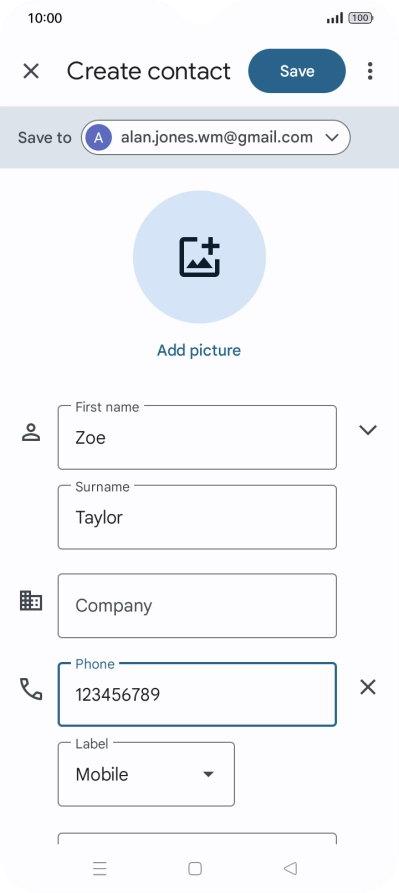The width and height of the screenshot is (399, 893).
Task: Click the company building icon
Action: pos(31,601)
